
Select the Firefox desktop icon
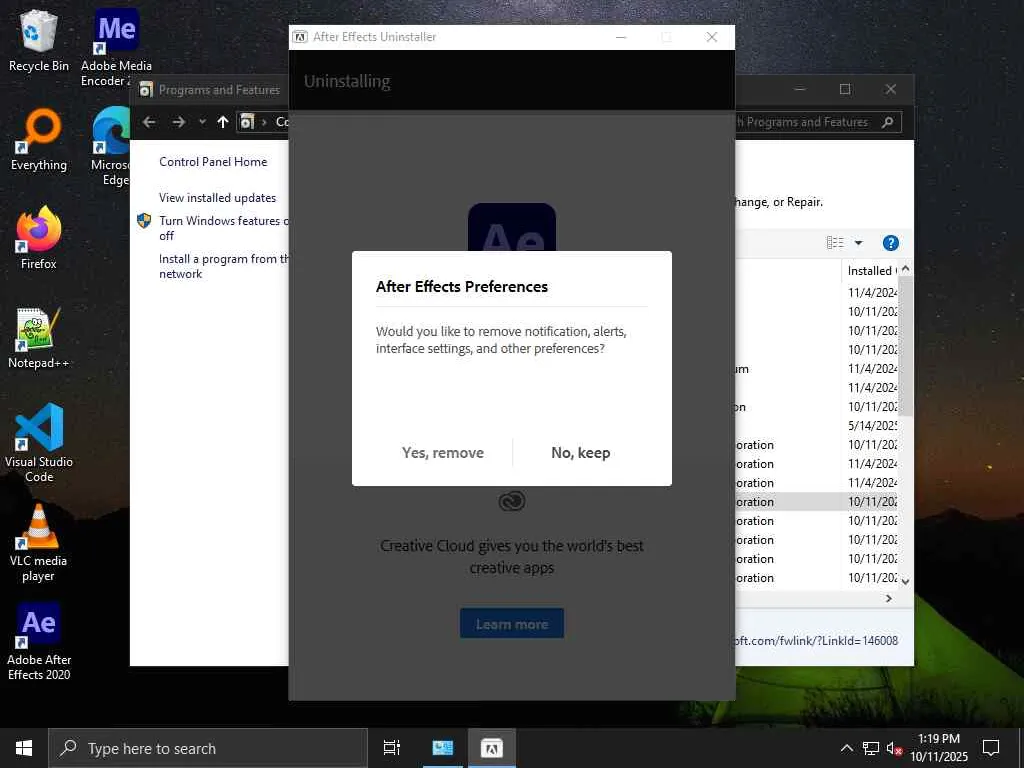click(x=39, y=238)
